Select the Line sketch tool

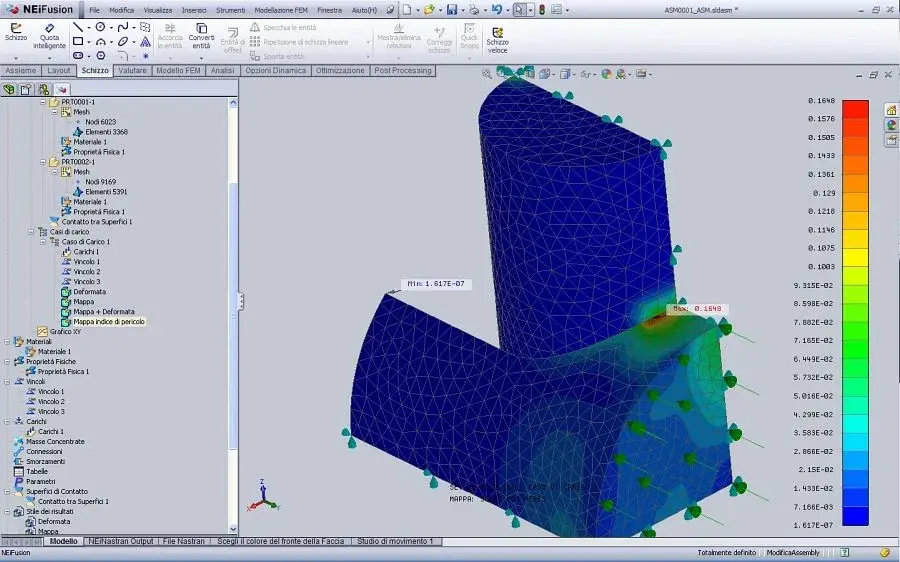pos(77,27)
